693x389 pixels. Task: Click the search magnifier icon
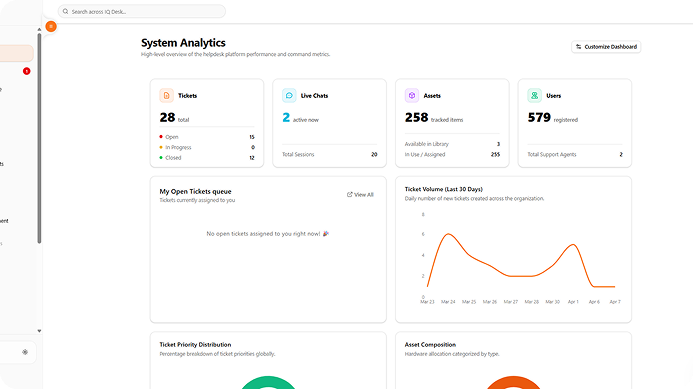point(65,11)
